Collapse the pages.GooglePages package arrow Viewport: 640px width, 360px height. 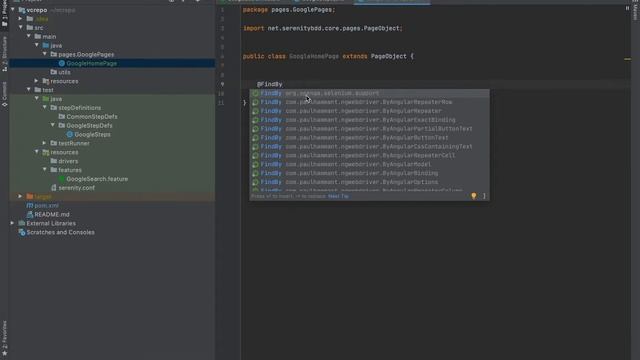click(44, 54)
